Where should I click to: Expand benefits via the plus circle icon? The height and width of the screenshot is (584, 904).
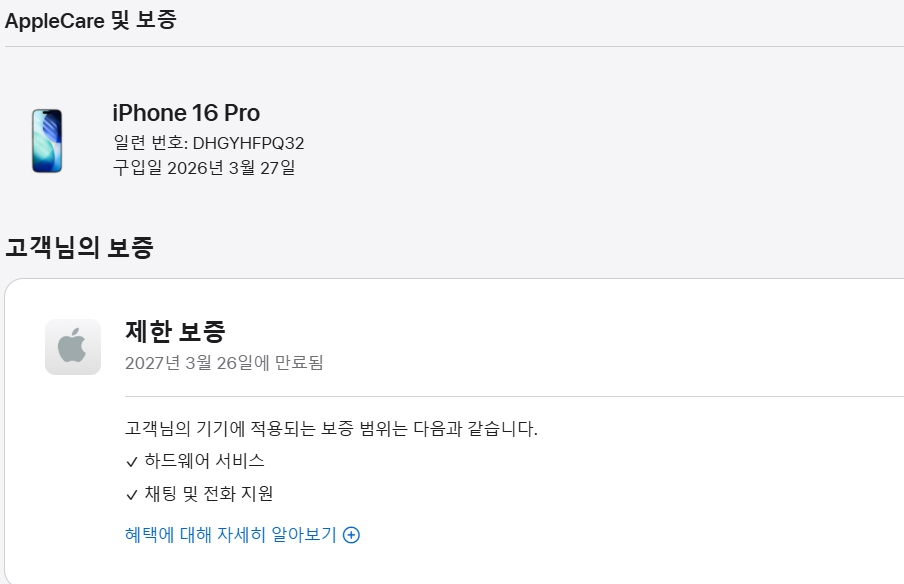[x=351, y=535]
